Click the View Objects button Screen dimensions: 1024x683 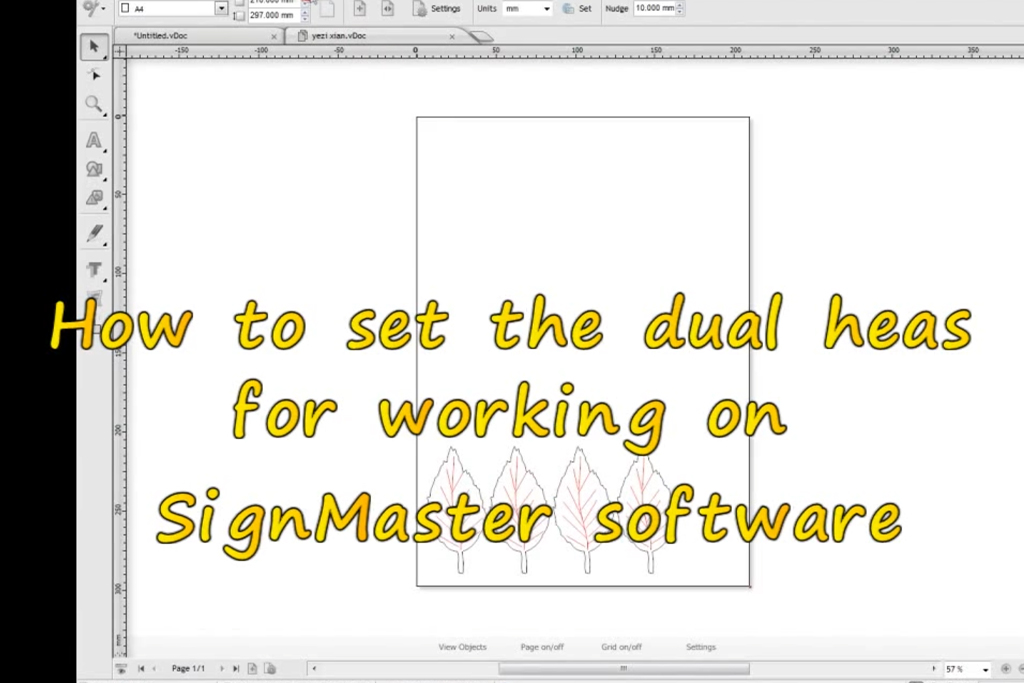462,647
